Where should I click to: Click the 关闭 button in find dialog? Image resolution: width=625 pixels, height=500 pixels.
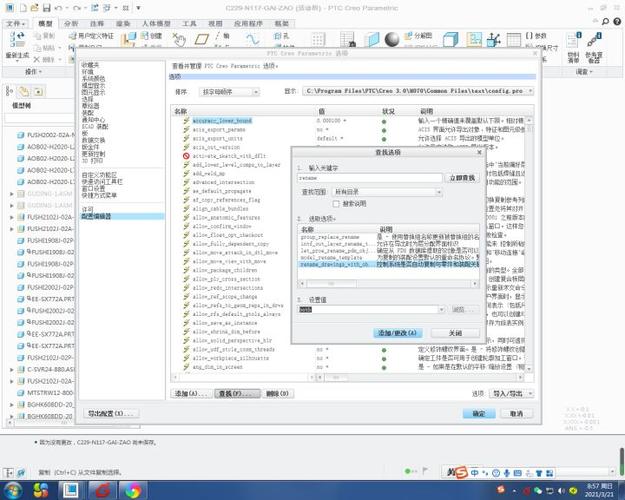click(x=456, y=333)
